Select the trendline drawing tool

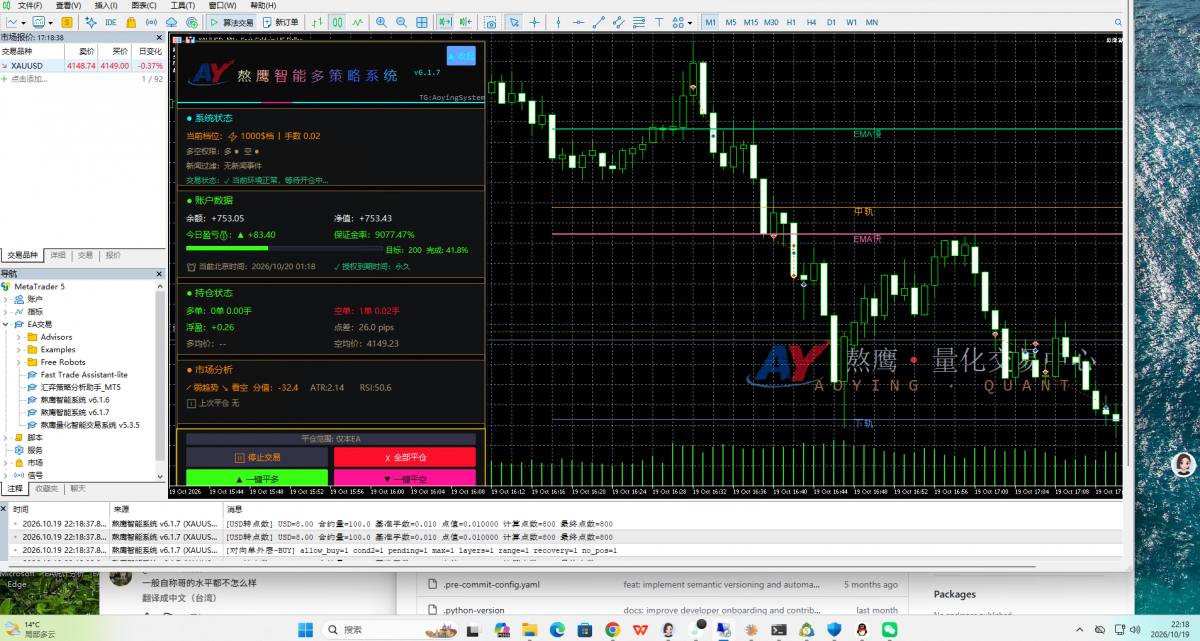(599, 22)
